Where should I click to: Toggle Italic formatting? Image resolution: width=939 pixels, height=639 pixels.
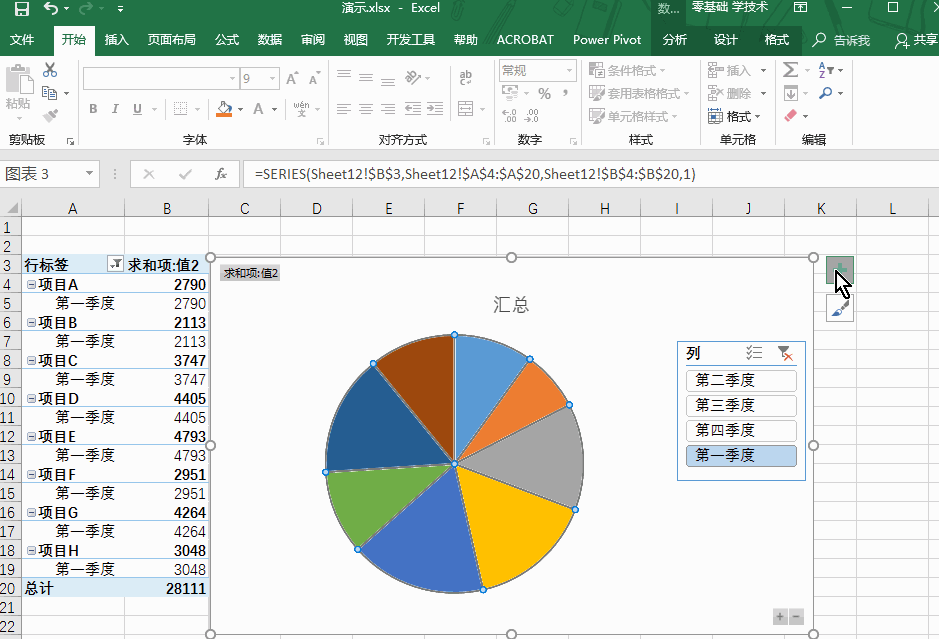click(115, 108)
